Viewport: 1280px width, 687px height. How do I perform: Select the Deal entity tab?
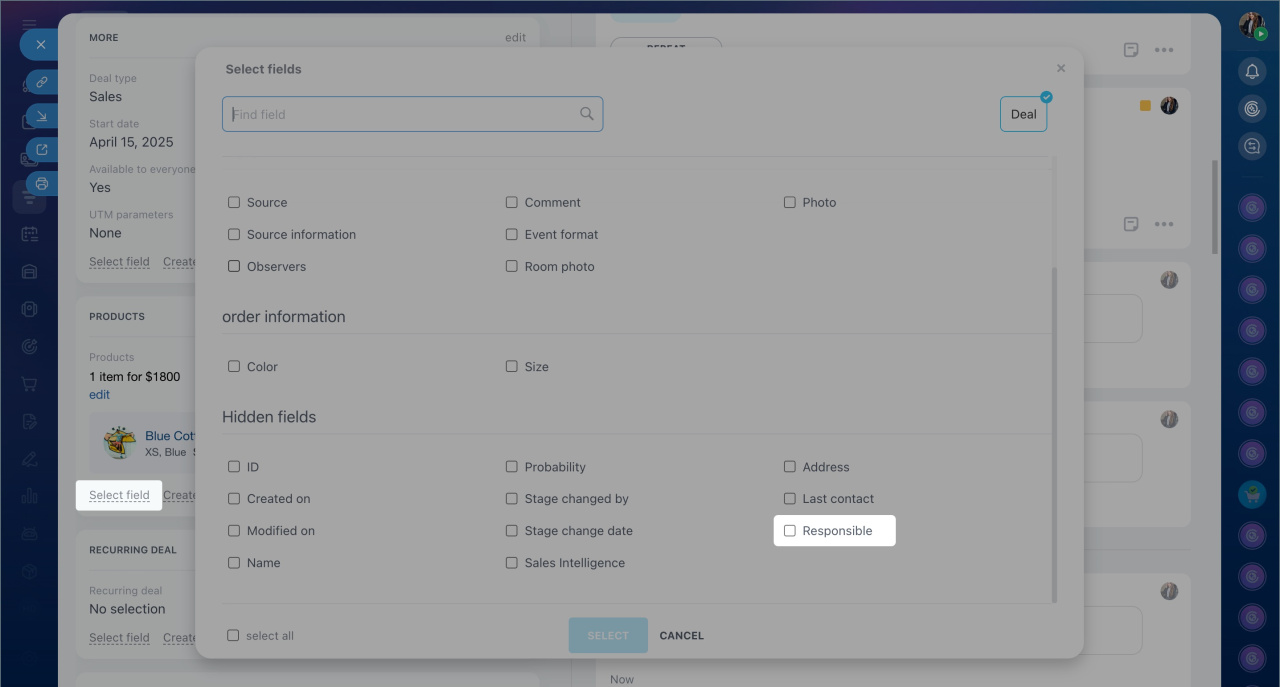1023,114
